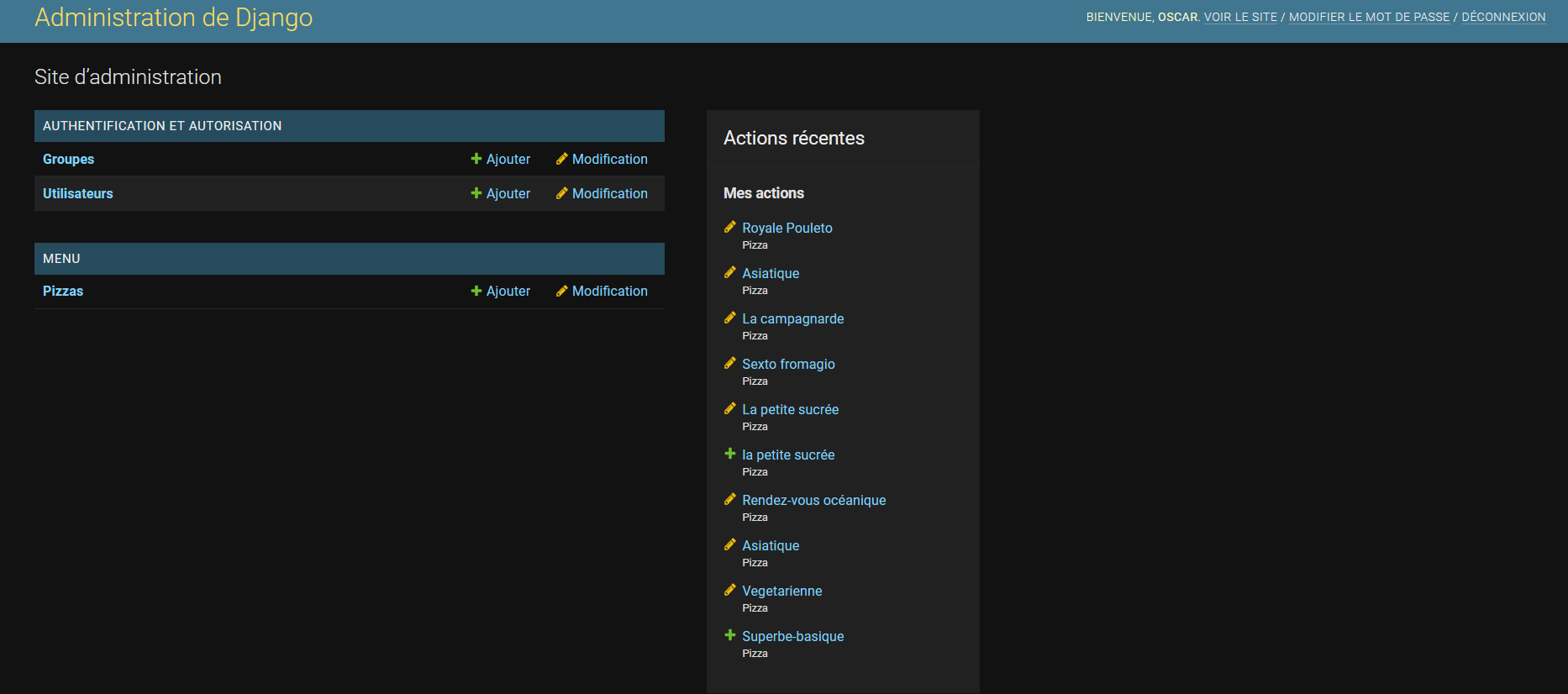
Task: Click the 'Actions récentes' panel title
Action: pos(794,138)
